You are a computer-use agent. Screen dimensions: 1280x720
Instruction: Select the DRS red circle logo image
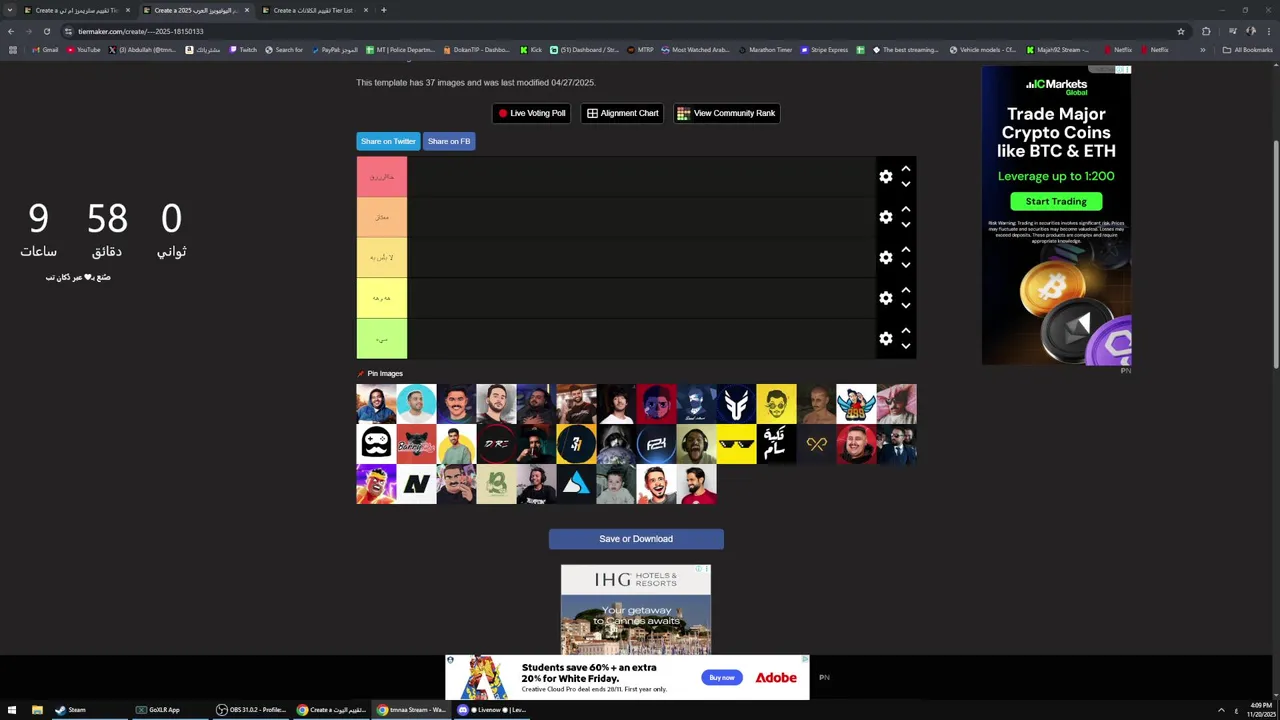[496, 444]
